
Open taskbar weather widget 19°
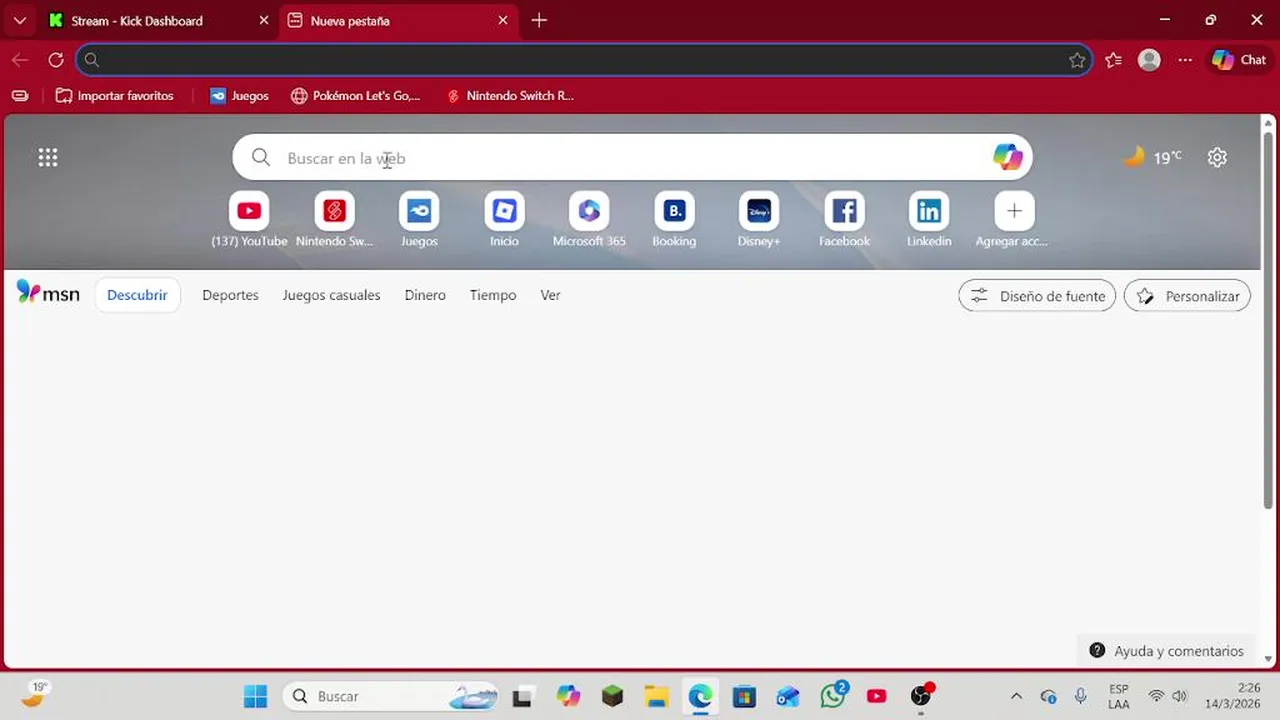click(35, 694)
